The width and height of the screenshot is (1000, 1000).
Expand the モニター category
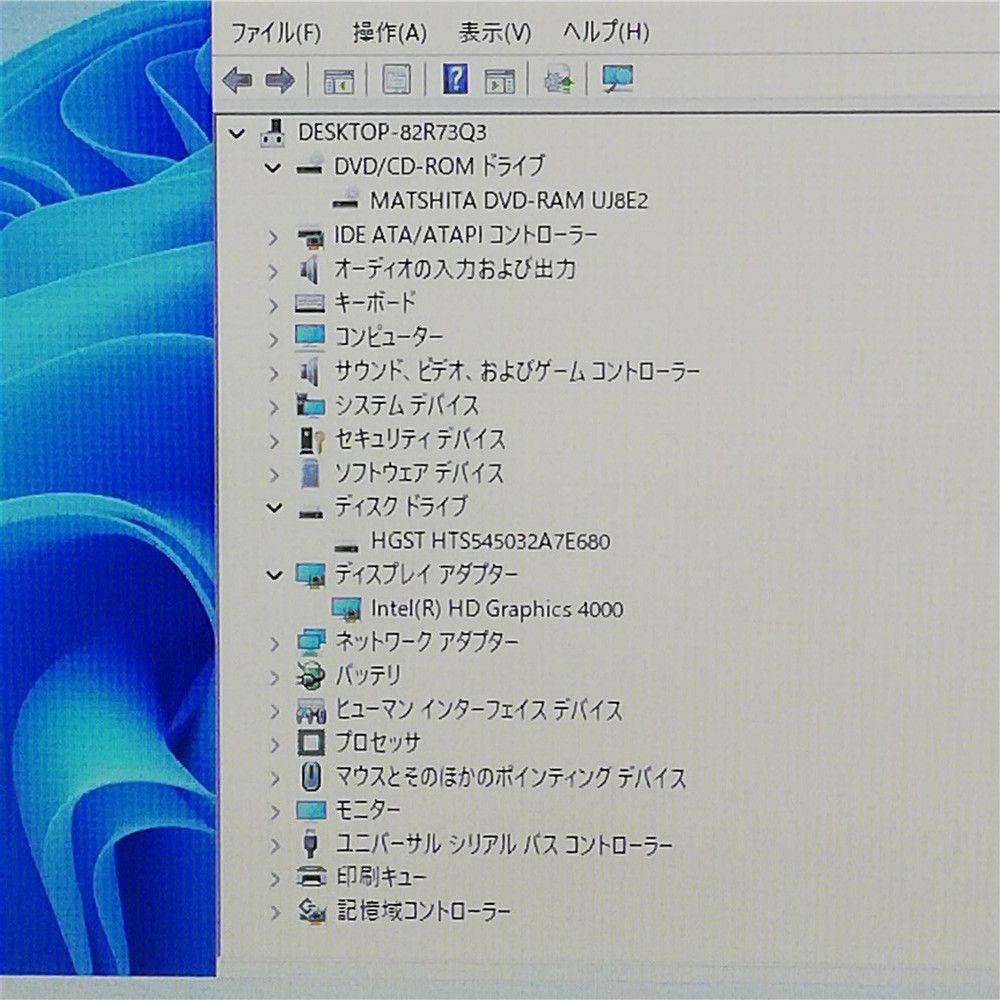(274, 812)
